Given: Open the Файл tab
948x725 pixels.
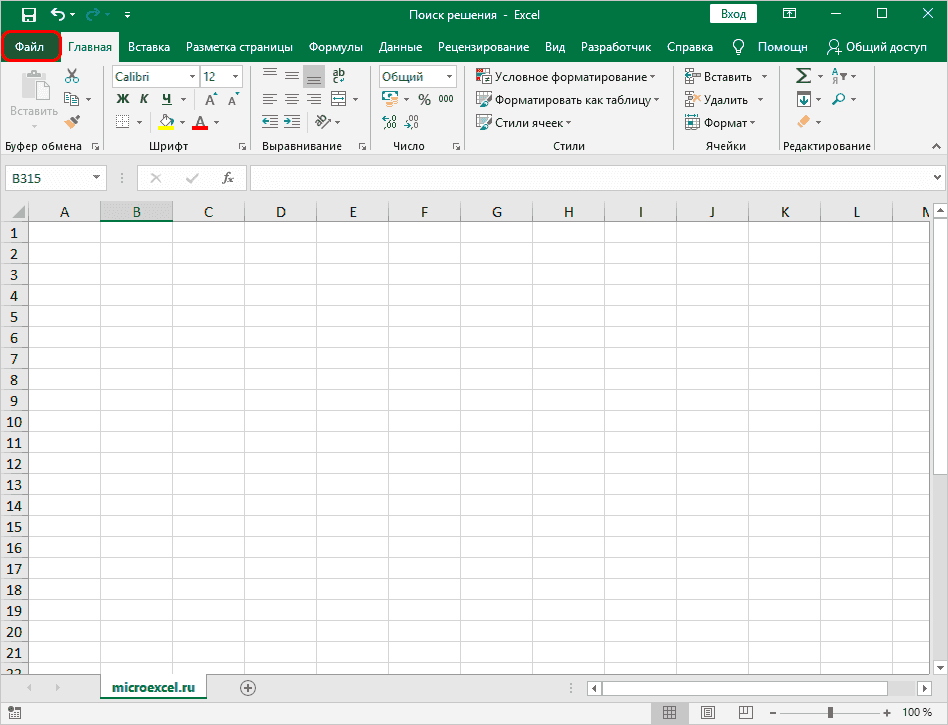Looking at the screenshot, I should point(30,47).
